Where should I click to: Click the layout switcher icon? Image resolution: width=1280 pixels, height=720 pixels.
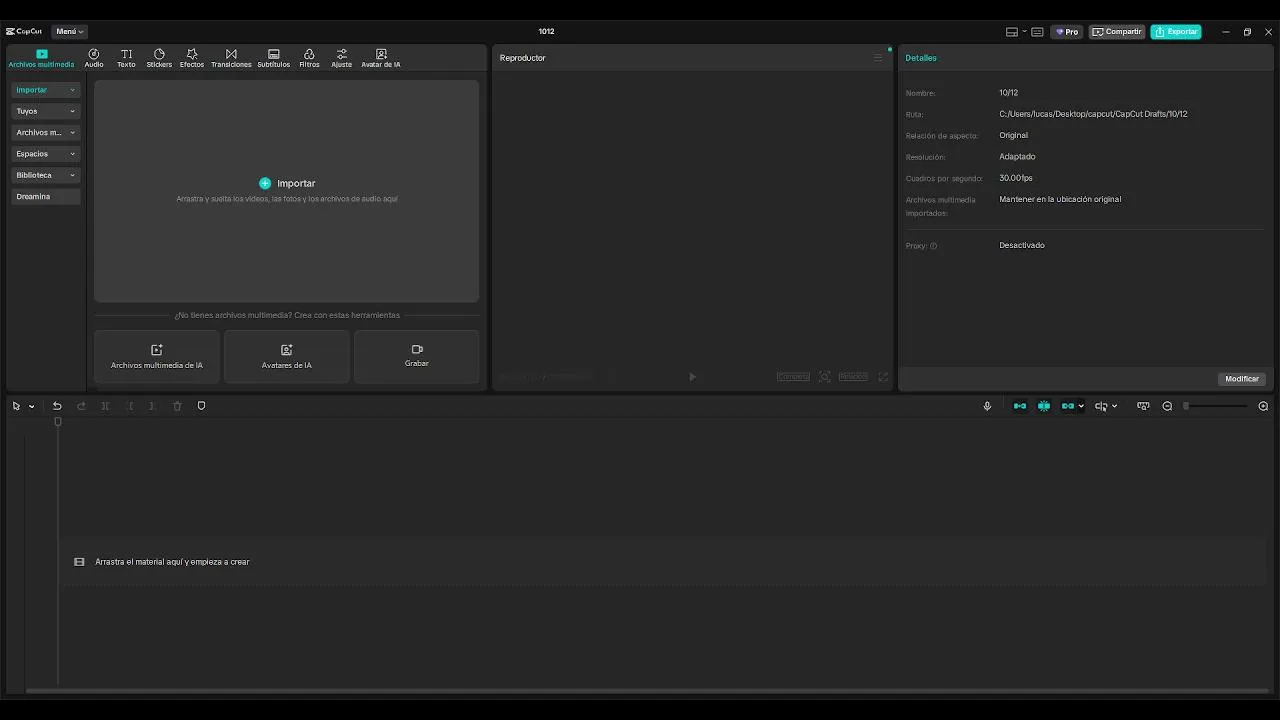click(x=1012, y=32)
